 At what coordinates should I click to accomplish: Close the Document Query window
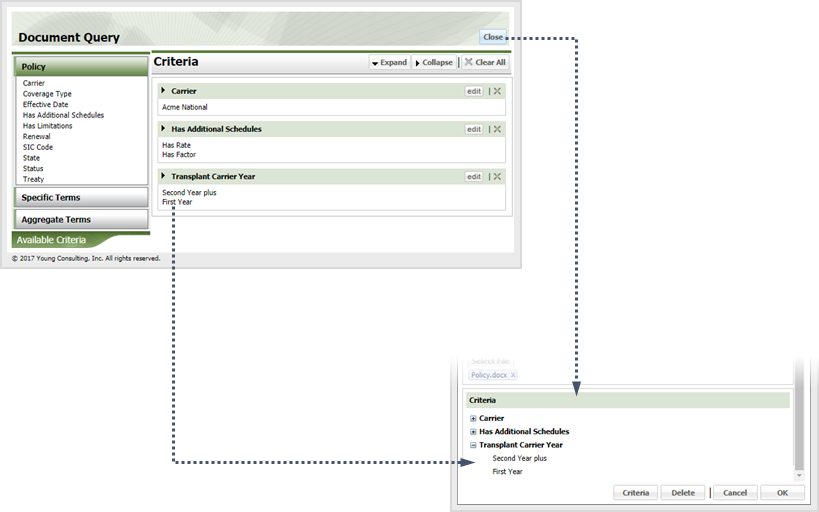pos(493,37)
